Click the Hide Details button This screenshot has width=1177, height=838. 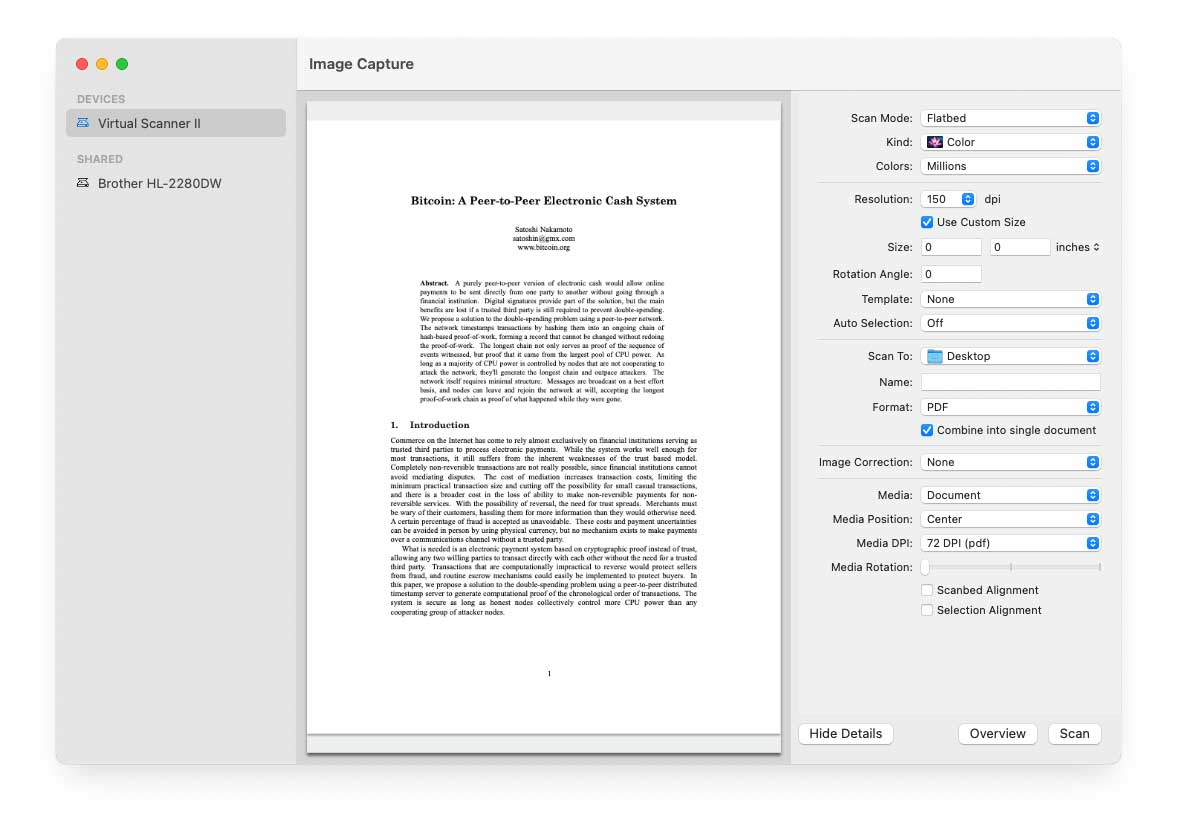click(845, 734)
